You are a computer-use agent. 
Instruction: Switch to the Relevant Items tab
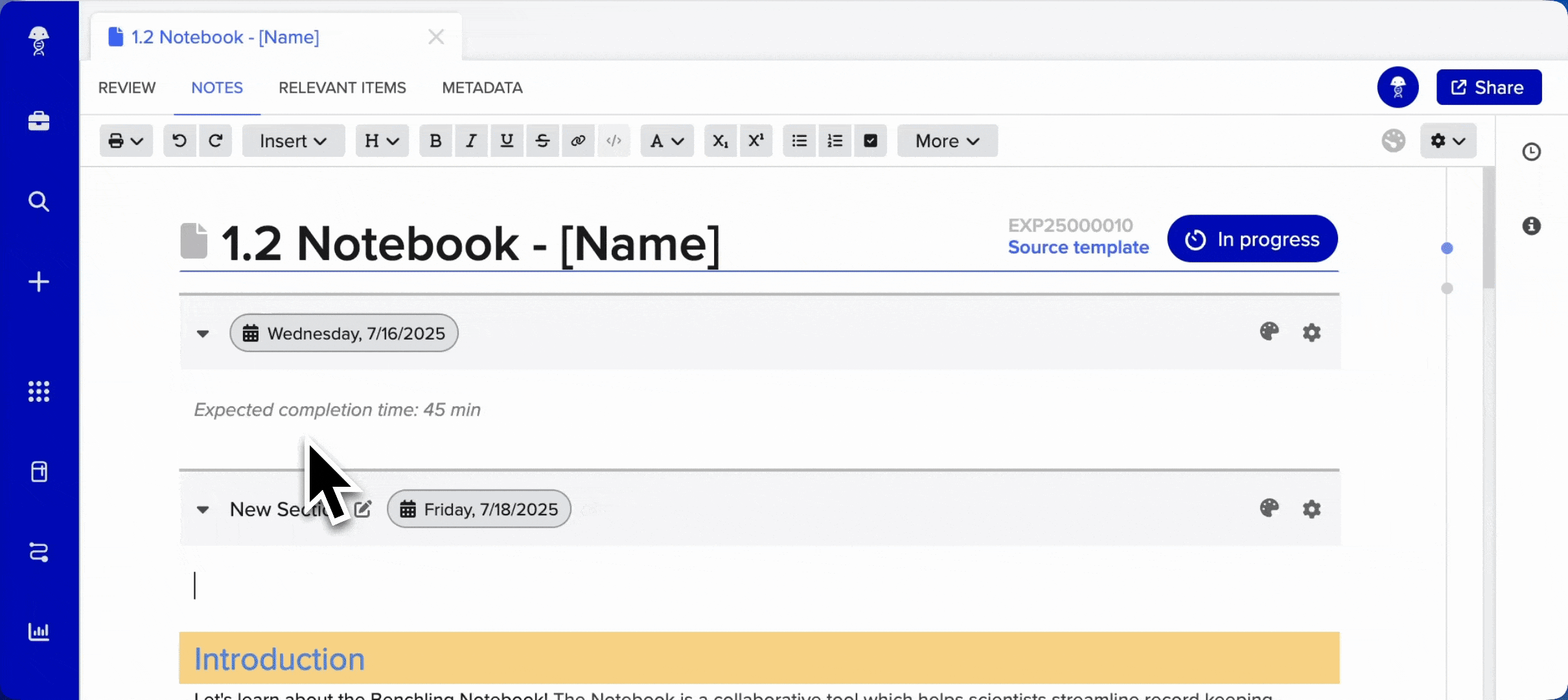click(342, 87)
